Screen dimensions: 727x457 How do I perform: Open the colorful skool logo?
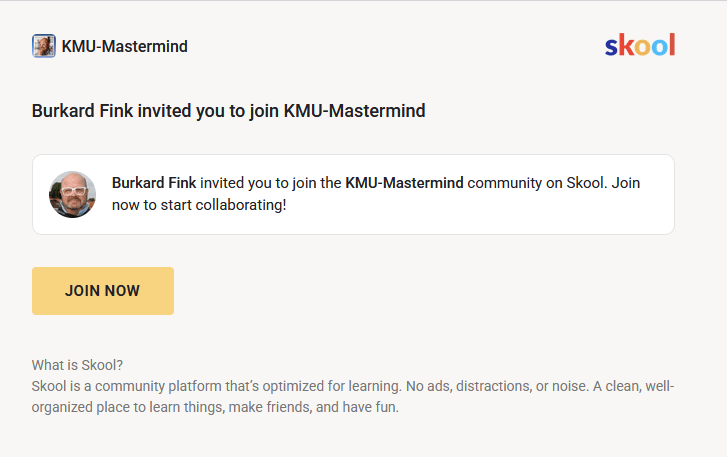[640, 45]
